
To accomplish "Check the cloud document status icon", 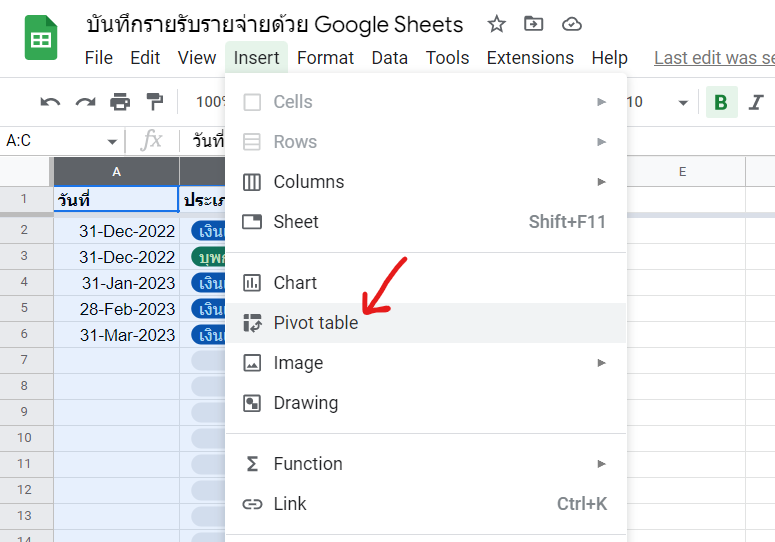I will click(x=572, y=24).
